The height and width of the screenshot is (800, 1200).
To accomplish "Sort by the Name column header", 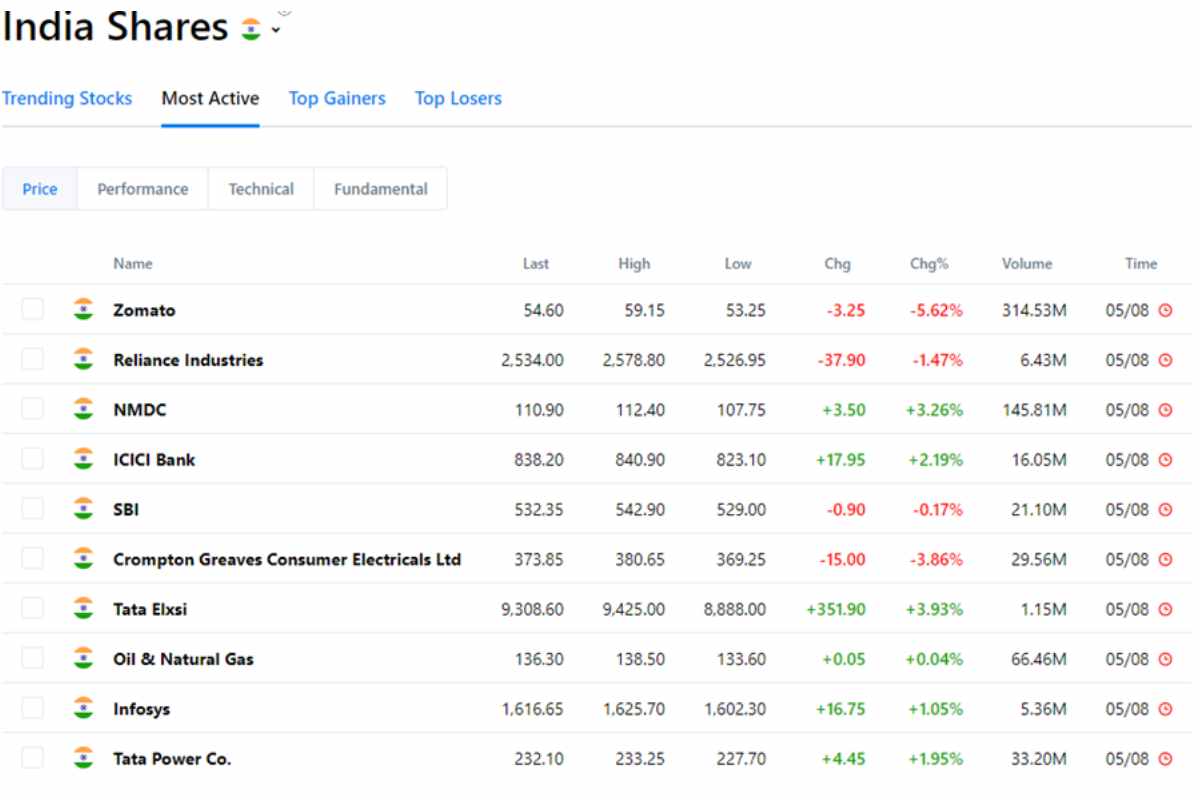I will [x=133, y=264].
